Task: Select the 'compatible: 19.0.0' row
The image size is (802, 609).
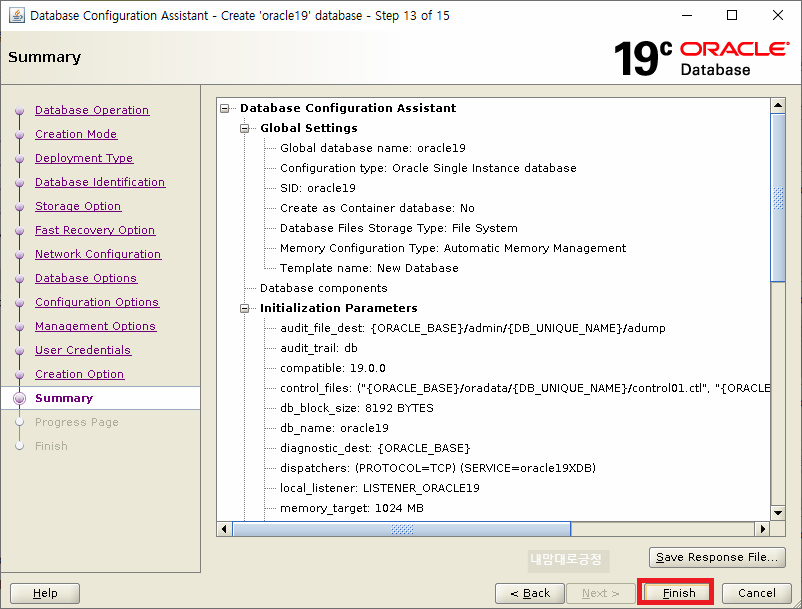Action: pyautogui.click(x=333, y=368)
